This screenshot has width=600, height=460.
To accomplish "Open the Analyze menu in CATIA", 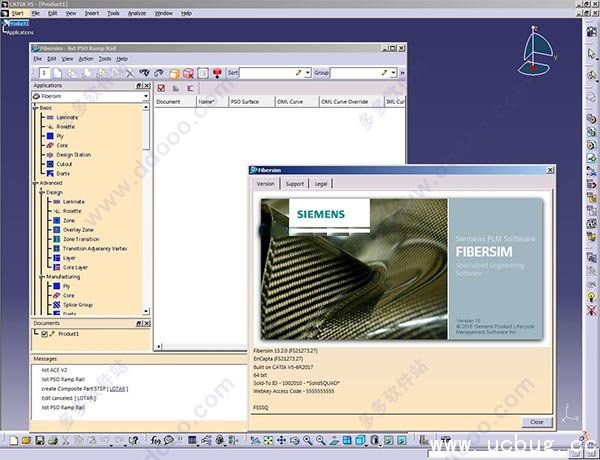I will click(x=135, y=13).
